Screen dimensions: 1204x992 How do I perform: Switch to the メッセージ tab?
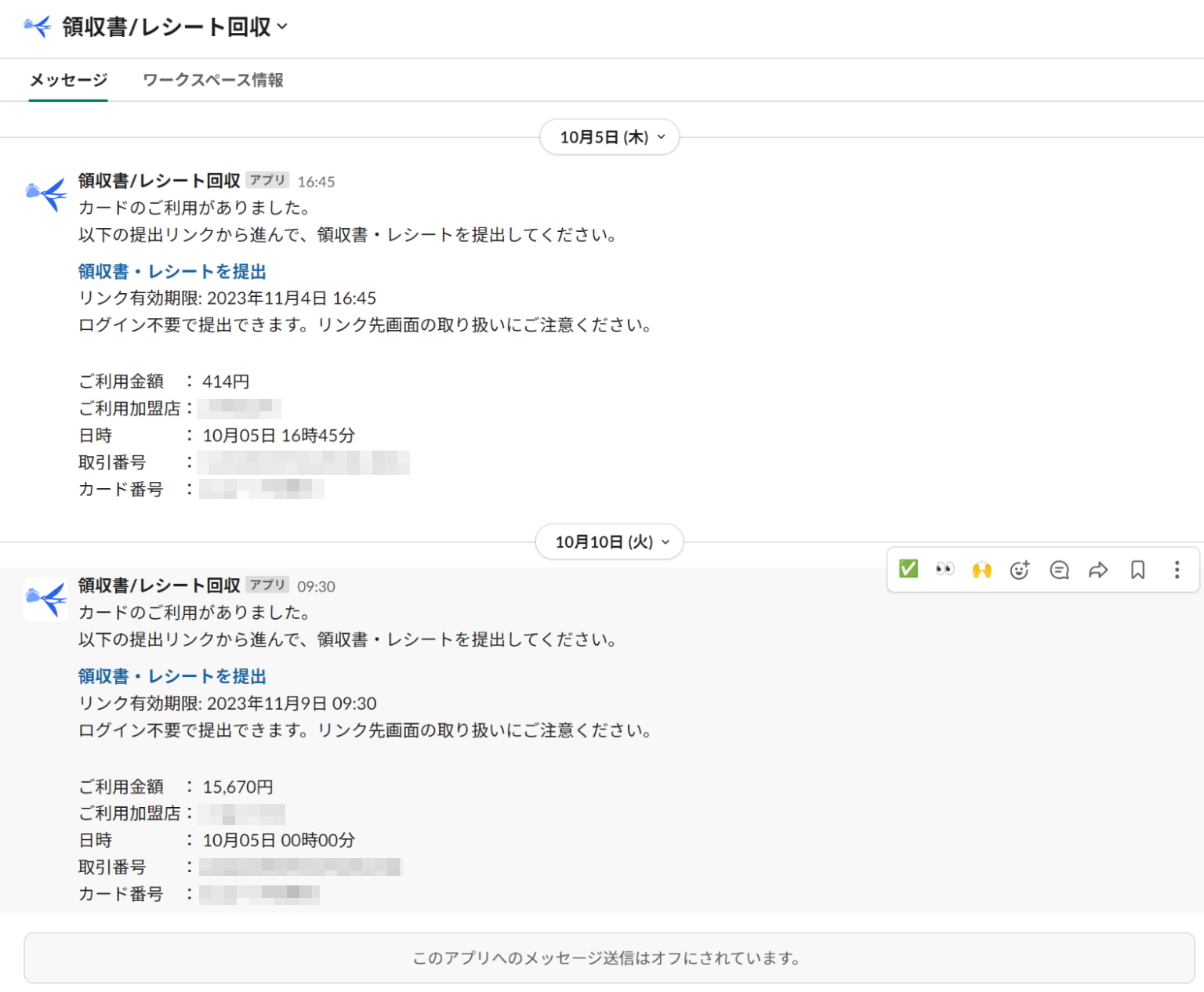click(x=68, y=80)
